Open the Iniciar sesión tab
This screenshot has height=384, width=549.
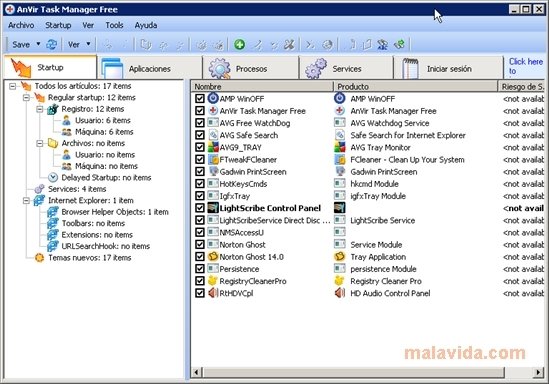(449, 68)
